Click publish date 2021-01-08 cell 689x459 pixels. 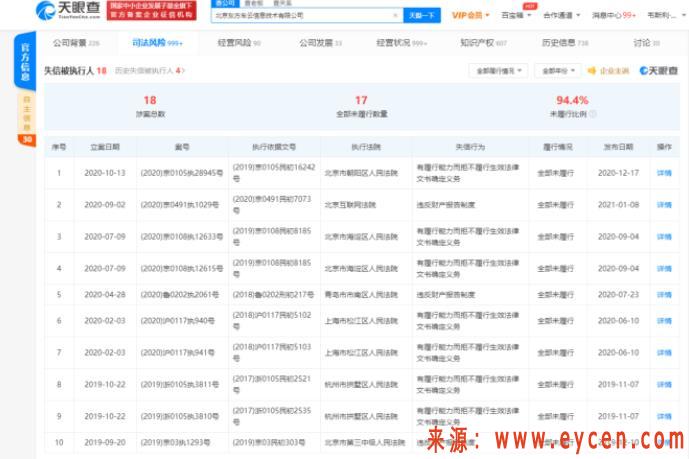618,205
